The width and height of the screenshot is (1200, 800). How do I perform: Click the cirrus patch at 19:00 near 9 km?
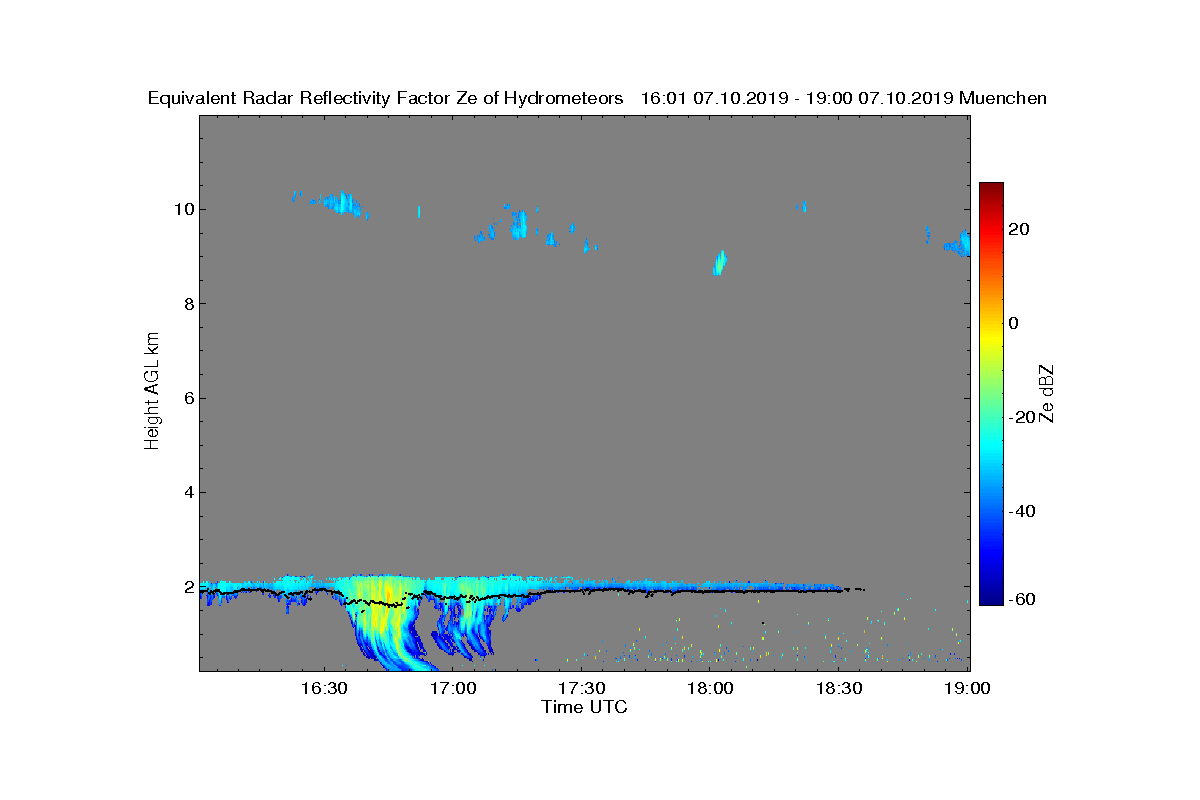959,244
